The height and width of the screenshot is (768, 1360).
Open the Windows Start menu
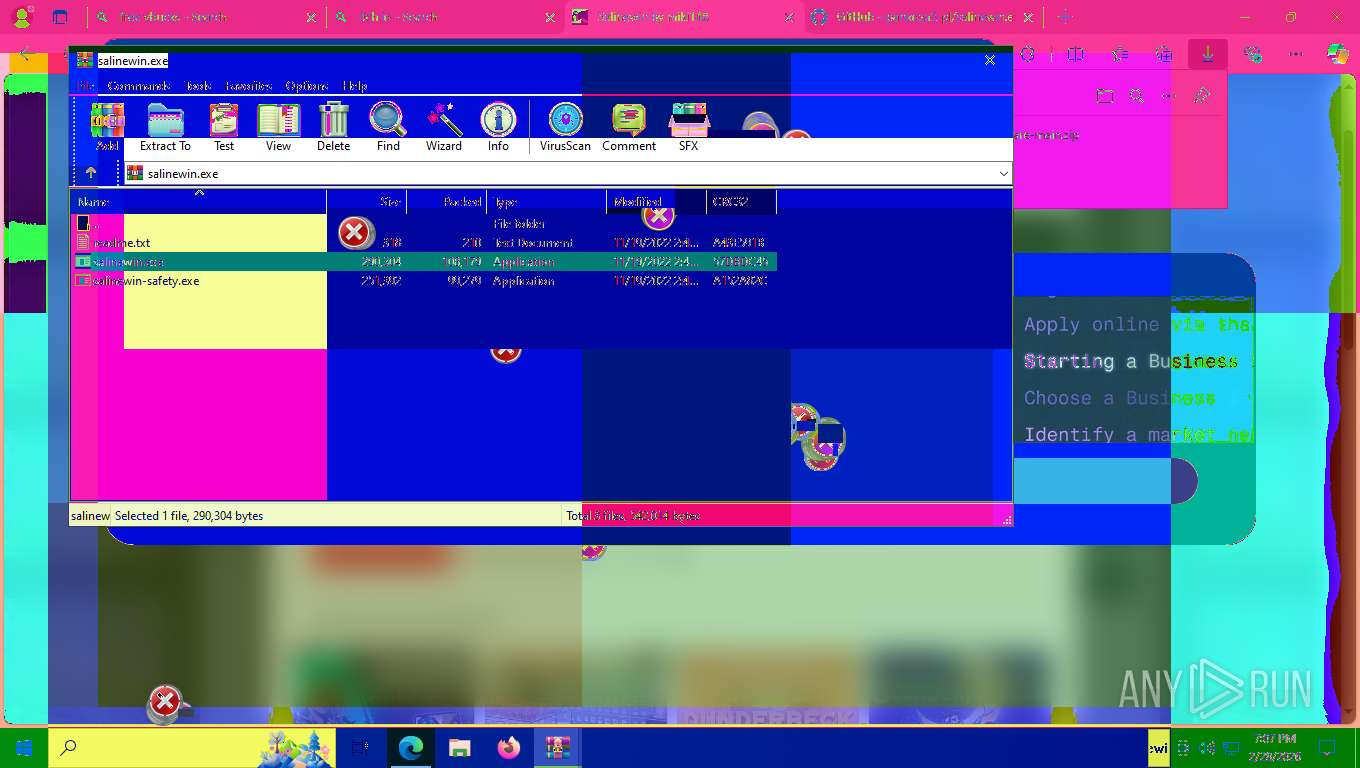(24, 748)
